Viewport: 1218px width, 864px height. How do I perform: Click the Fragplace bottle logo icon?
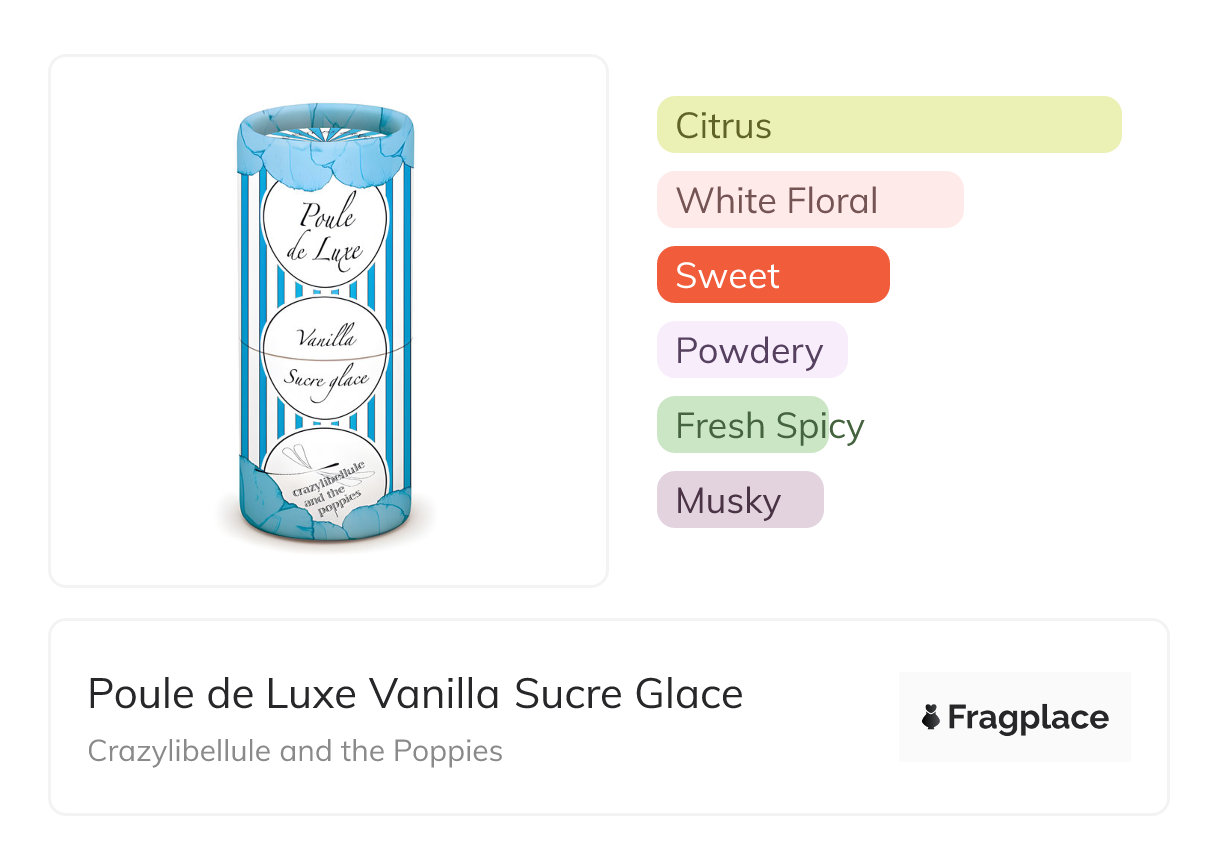click(x=931, y=717)
